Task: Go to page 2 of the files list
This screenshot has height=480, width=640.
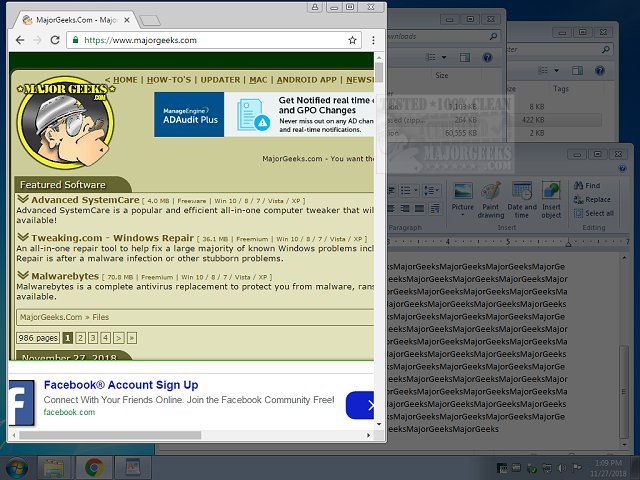Action: [x=80, y=338]
